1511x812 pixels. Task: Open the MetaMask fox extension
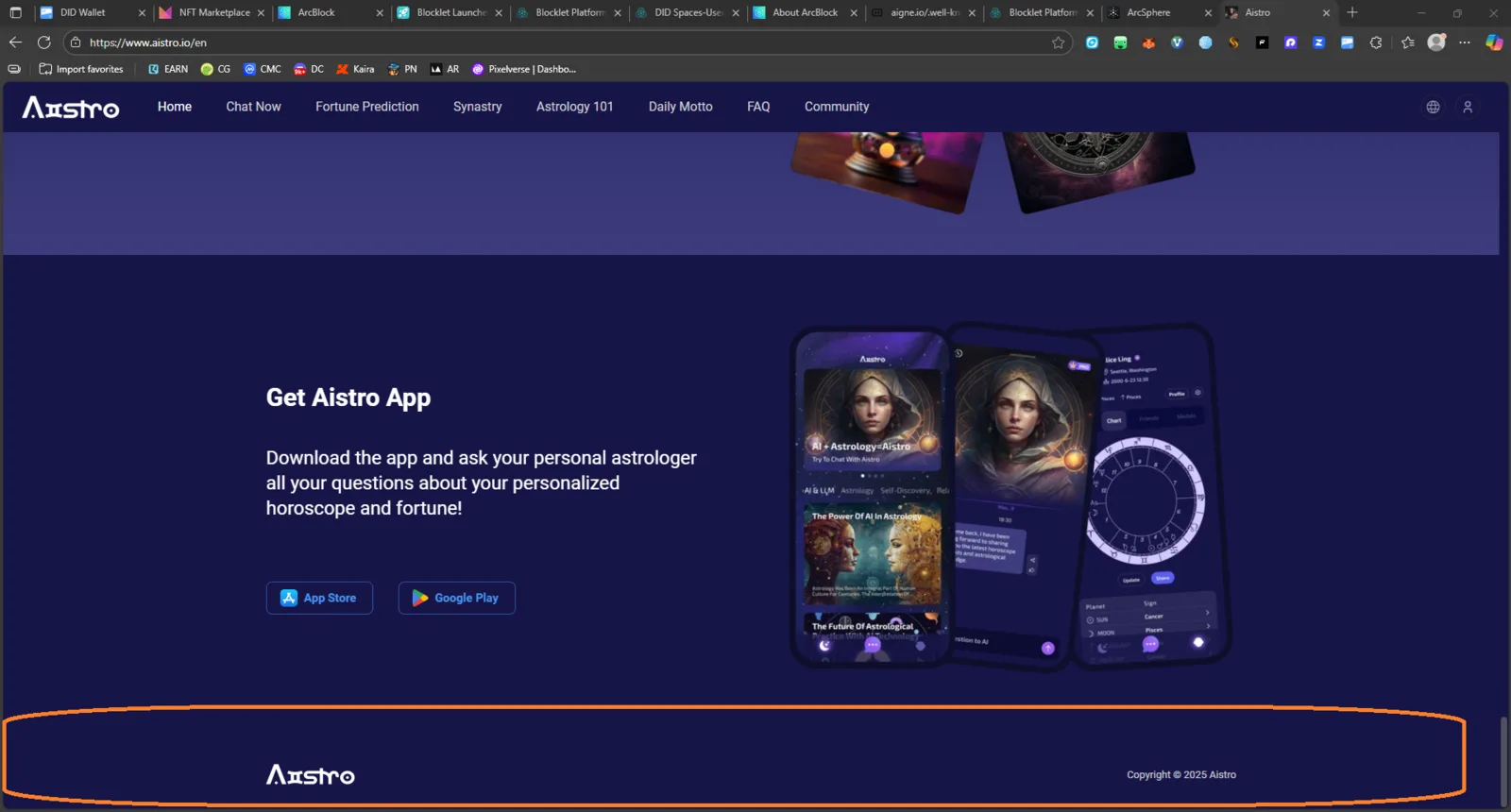tap(1148, 42)
